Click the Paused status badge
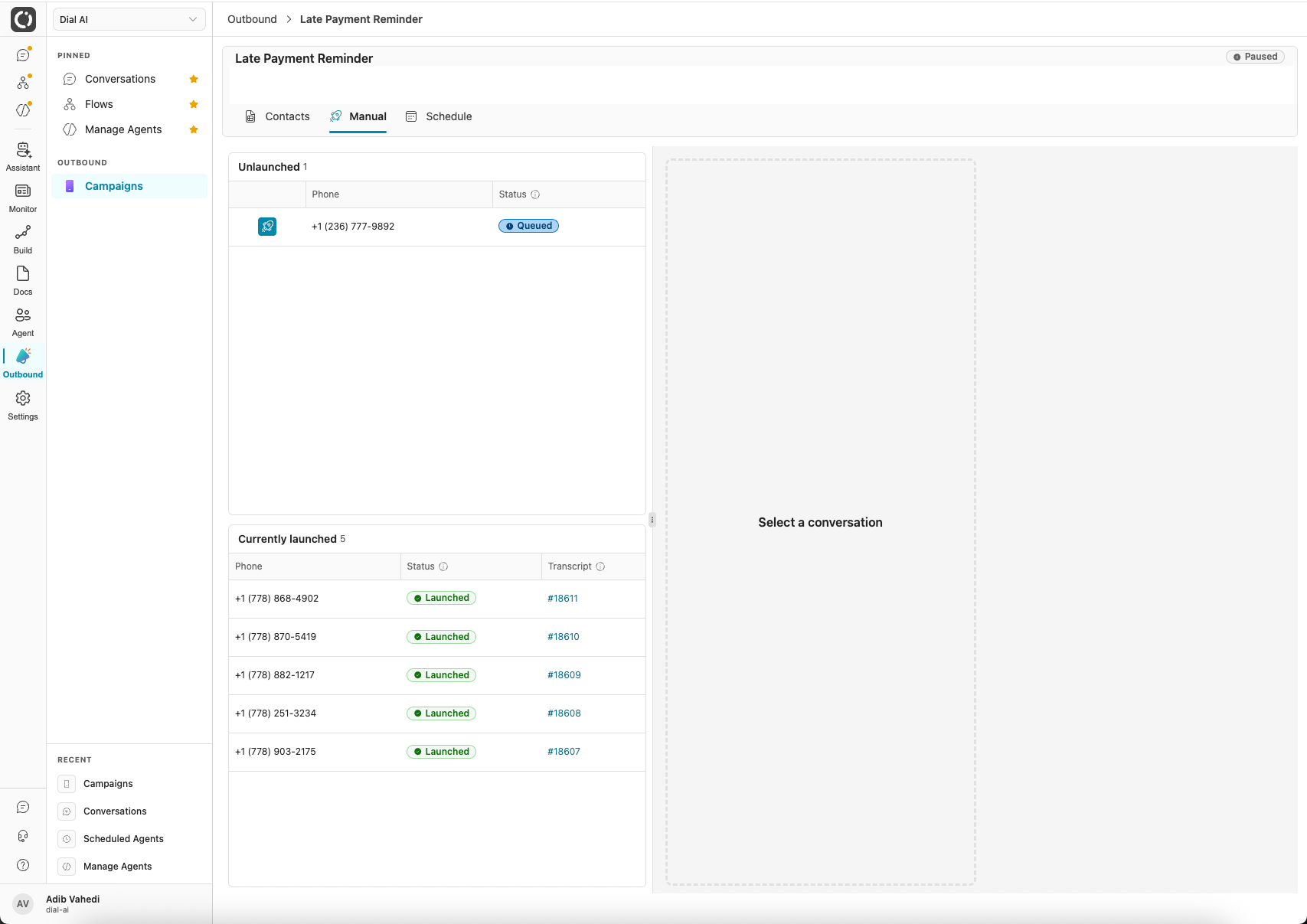Viewport: 1307px width, 924px height. pyautogui.click(x=1255, y=57)
